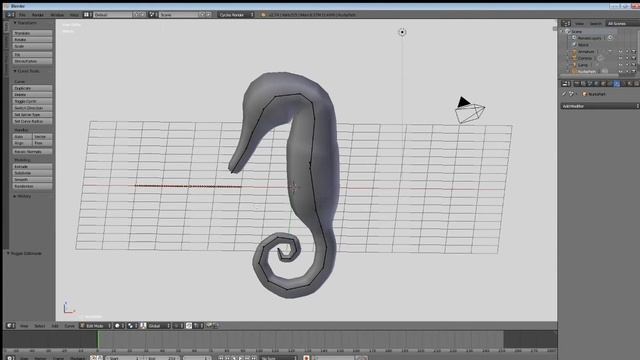Open the 3D viewport Add menu

[x=55, y=326]
